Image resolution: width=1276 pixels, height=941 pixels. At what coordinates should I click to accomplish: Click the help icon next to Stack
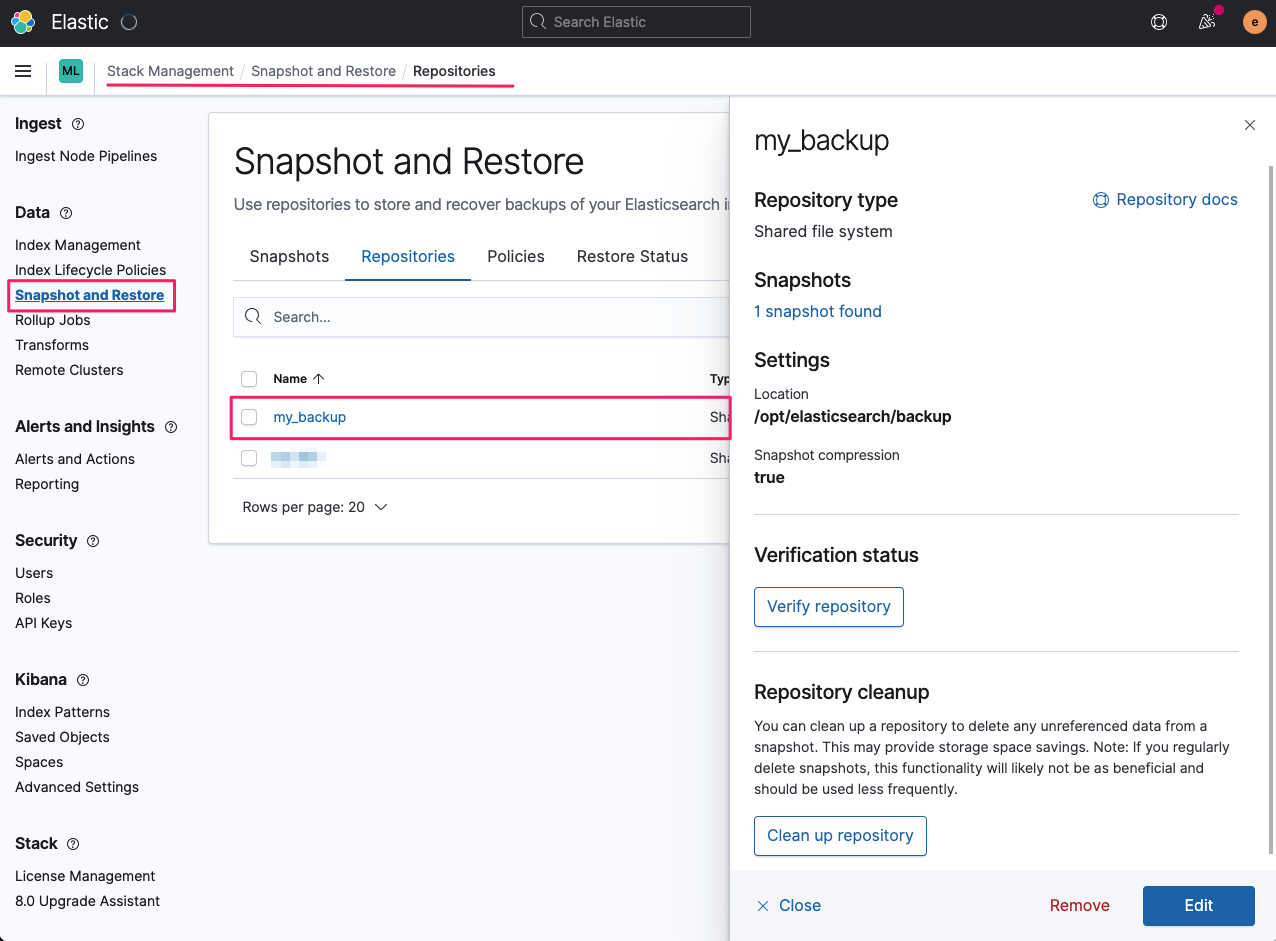click(73, 844)
